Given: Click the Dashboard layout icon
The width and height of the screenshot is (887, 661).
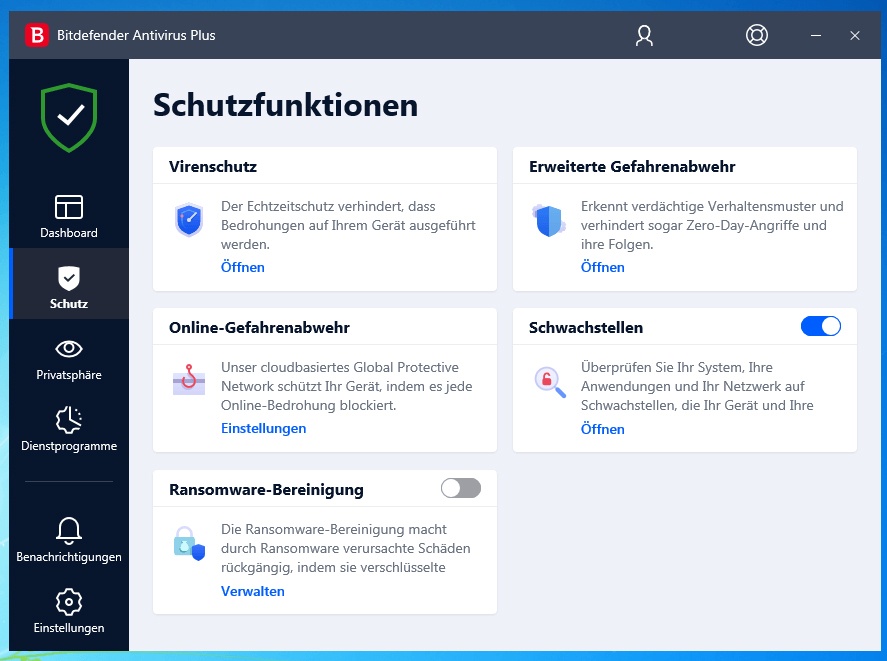Looking at the screenshot, I should pyautogui.click(x=69, y=207).
